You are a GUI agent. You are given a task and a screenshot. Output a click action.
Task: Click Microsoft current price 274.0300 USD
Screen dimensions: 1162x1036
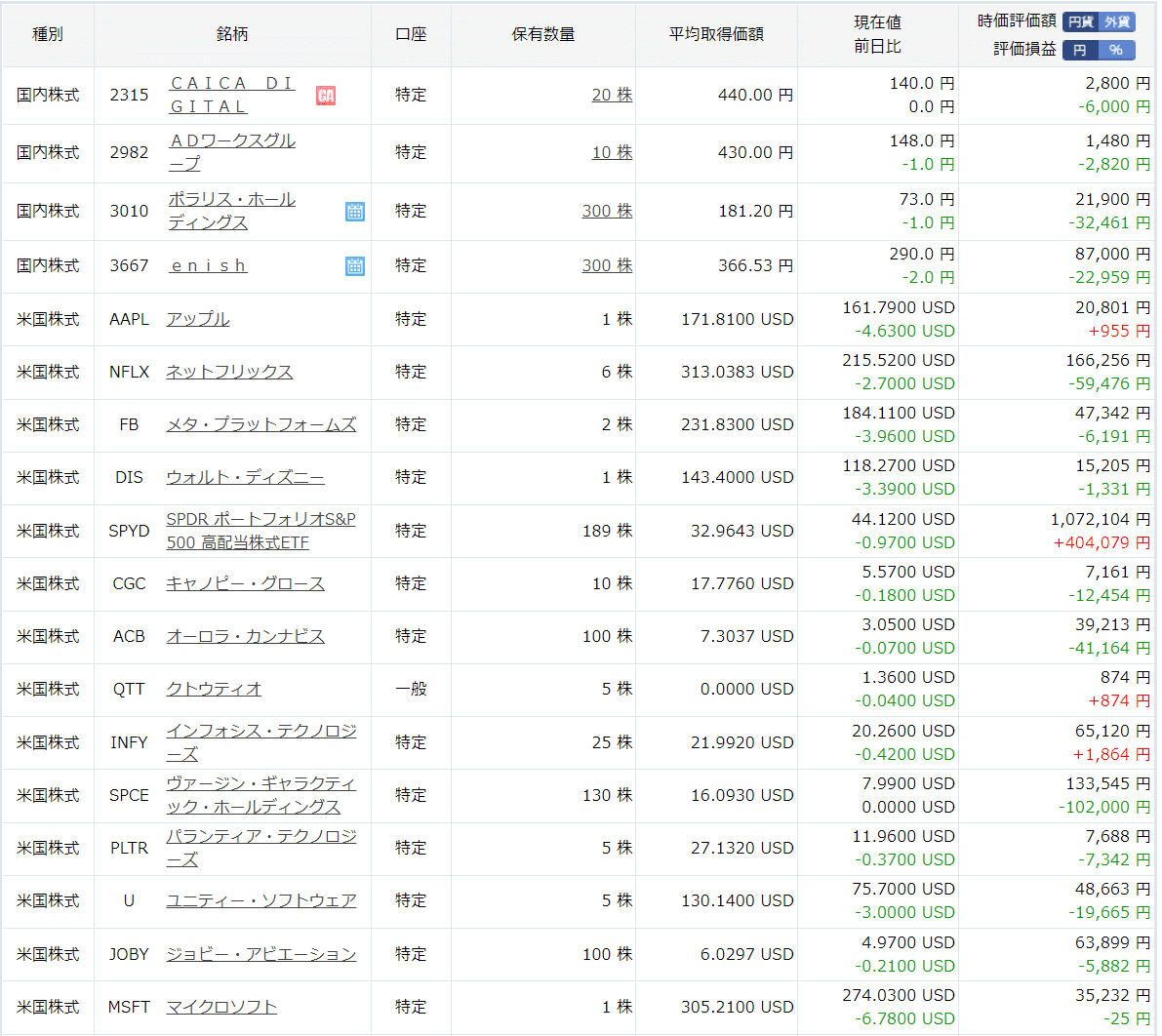point(899,995)
